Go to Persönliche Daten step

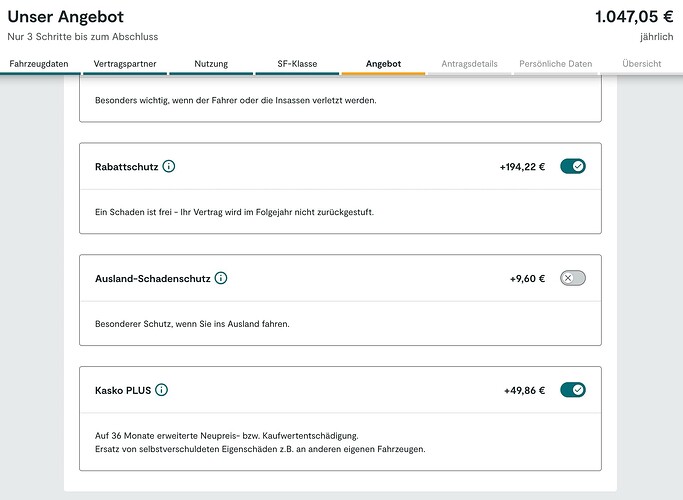555,64
